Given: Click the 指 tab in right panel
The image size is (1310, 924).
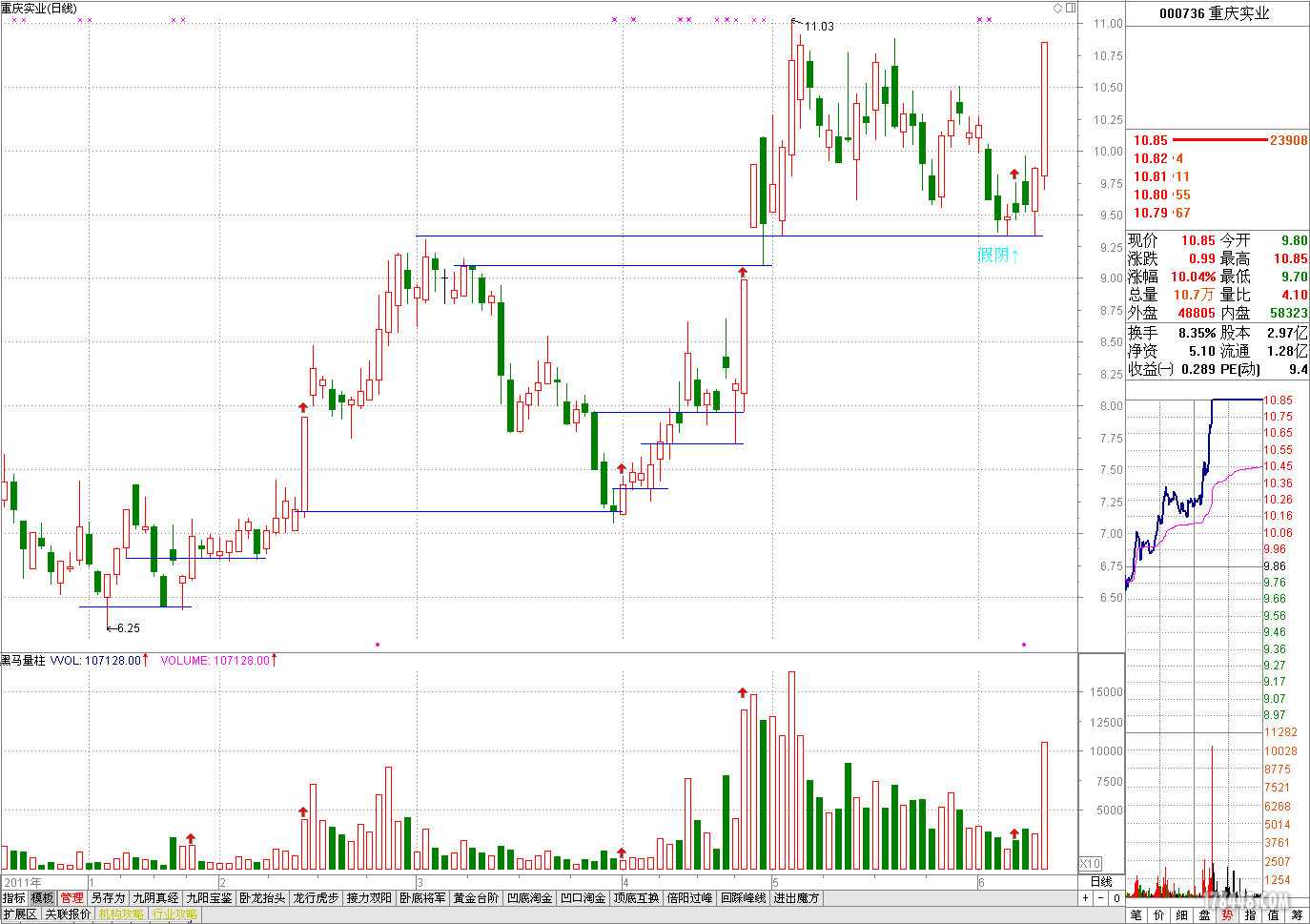Looking at the screenshot, I should pyautogui.click(x=1251, y=915).
